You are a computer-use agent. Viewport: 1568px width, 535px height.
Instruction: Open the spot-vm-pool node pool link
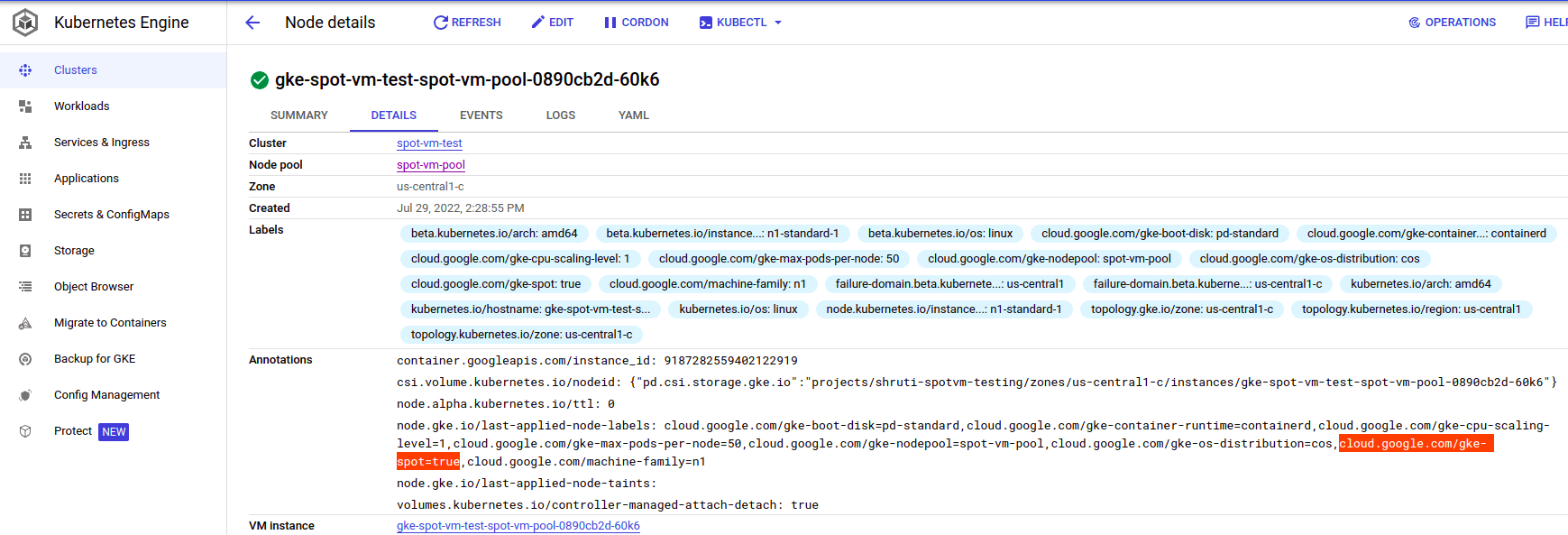click(x=431, y=165)
